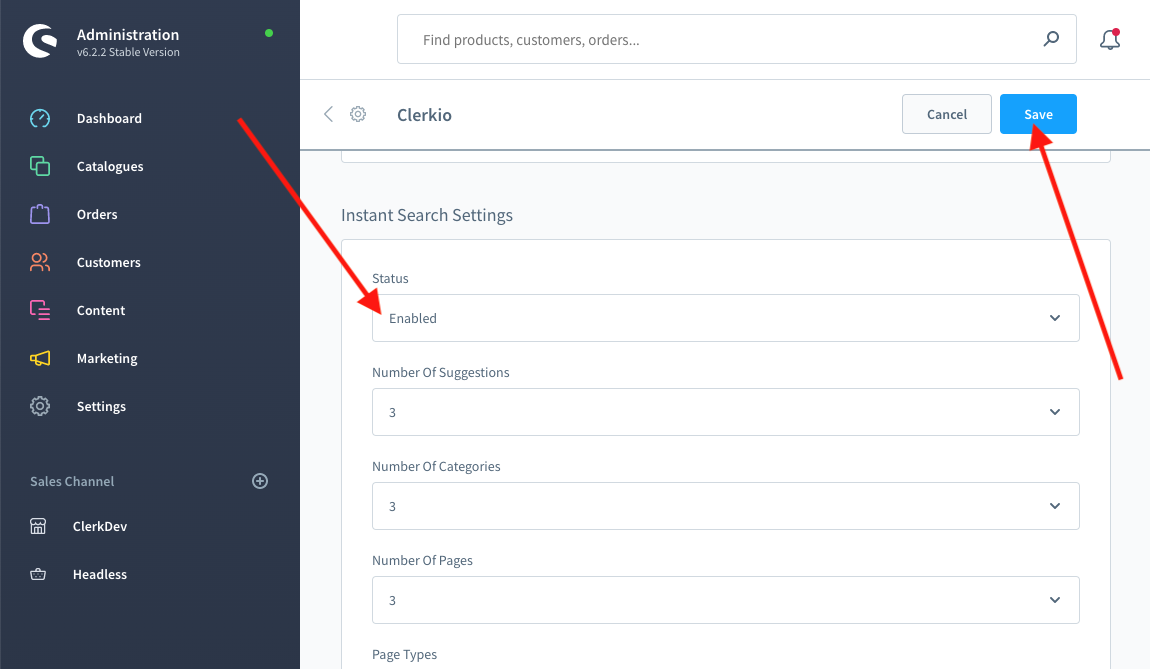
Task: Open the Dashboard gauge icon
Action: click(40, 118)
